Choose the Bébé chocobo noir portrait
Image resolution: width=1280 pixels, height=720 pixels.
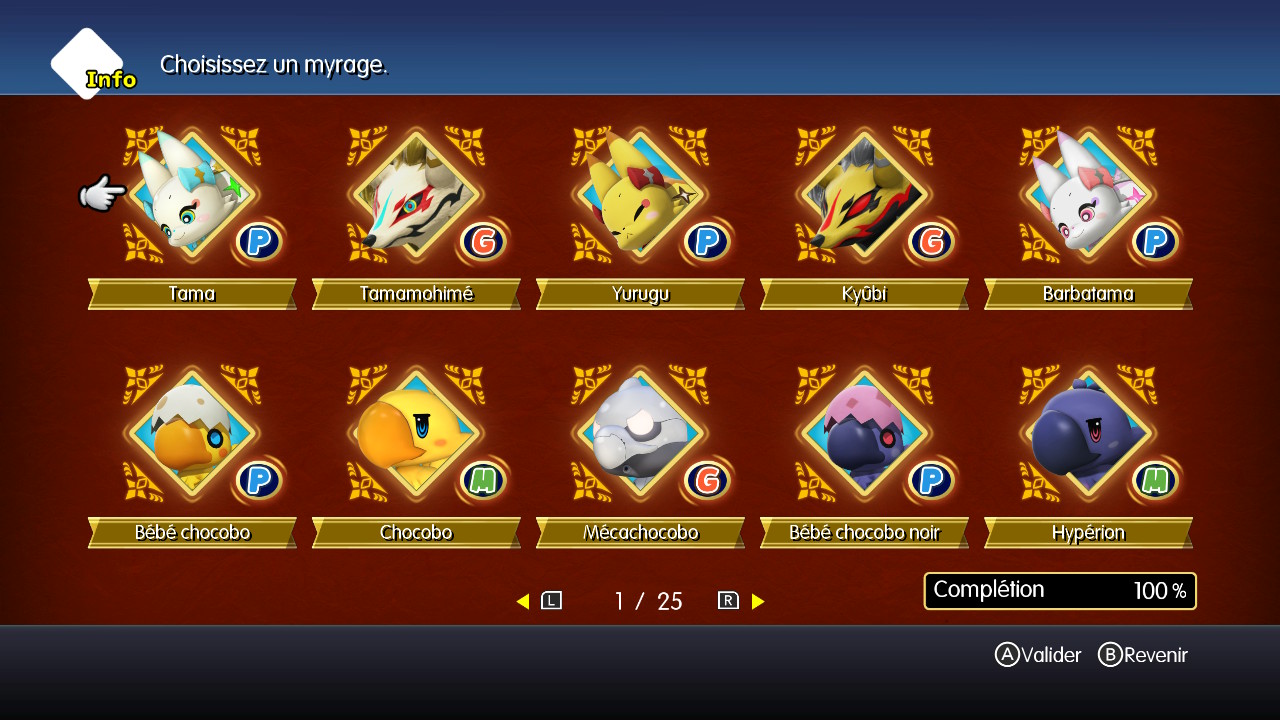(864, 433)
